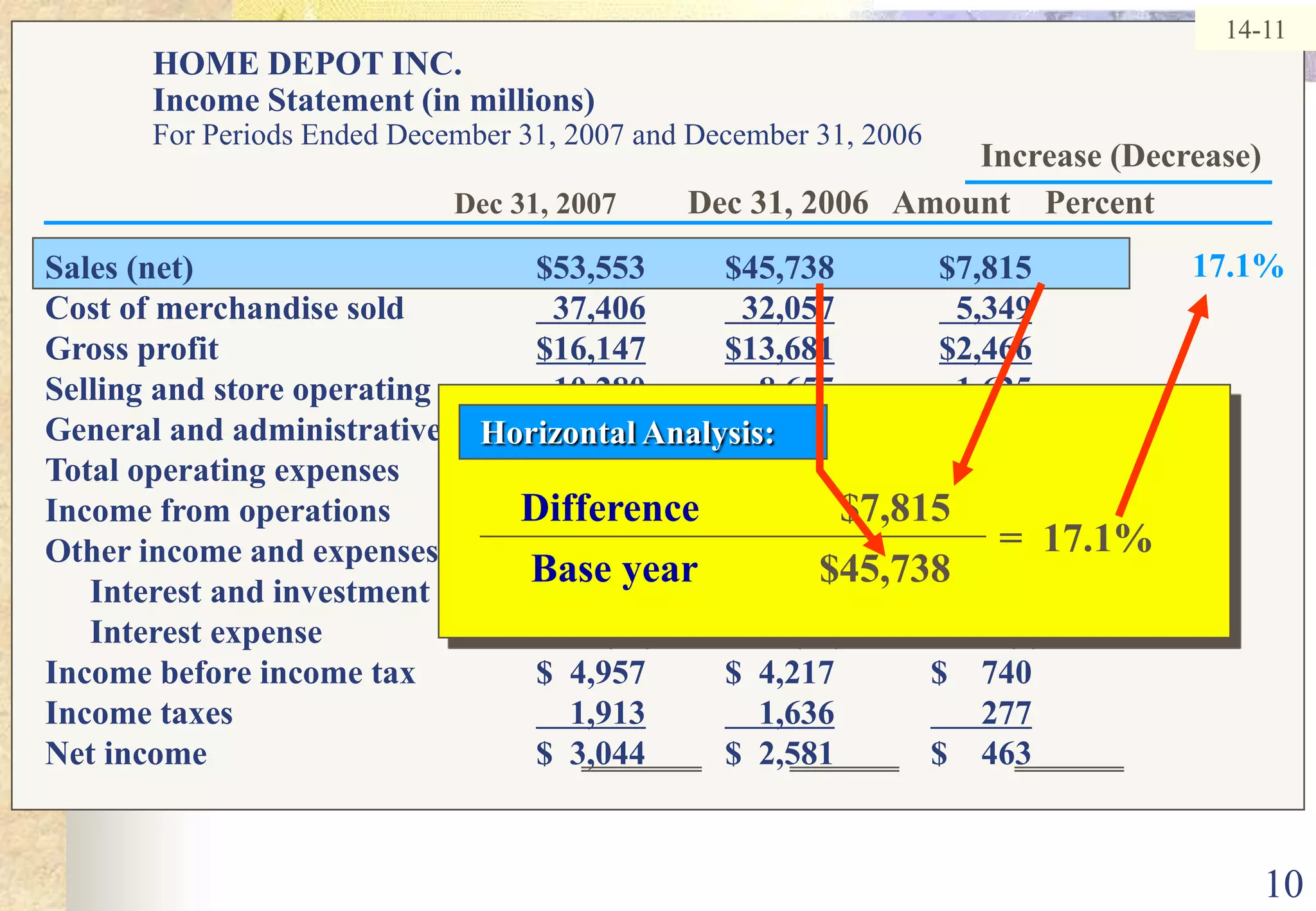Click 'Cost of merchandise sold' label
The width and height of the screenshot is (1316, 911).
coord(225,308)
